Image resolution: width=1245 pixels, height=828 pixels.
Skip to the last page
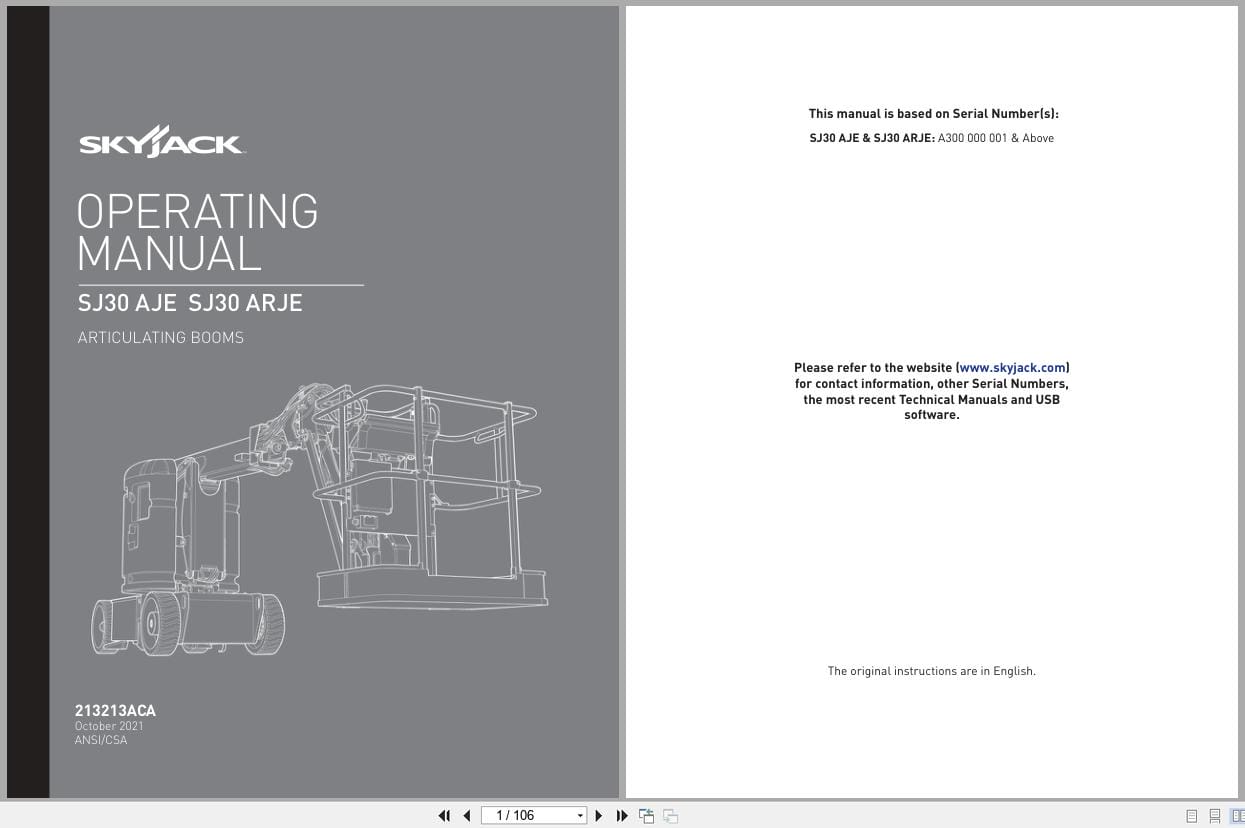pyautogui.click(x=622, y=816)
